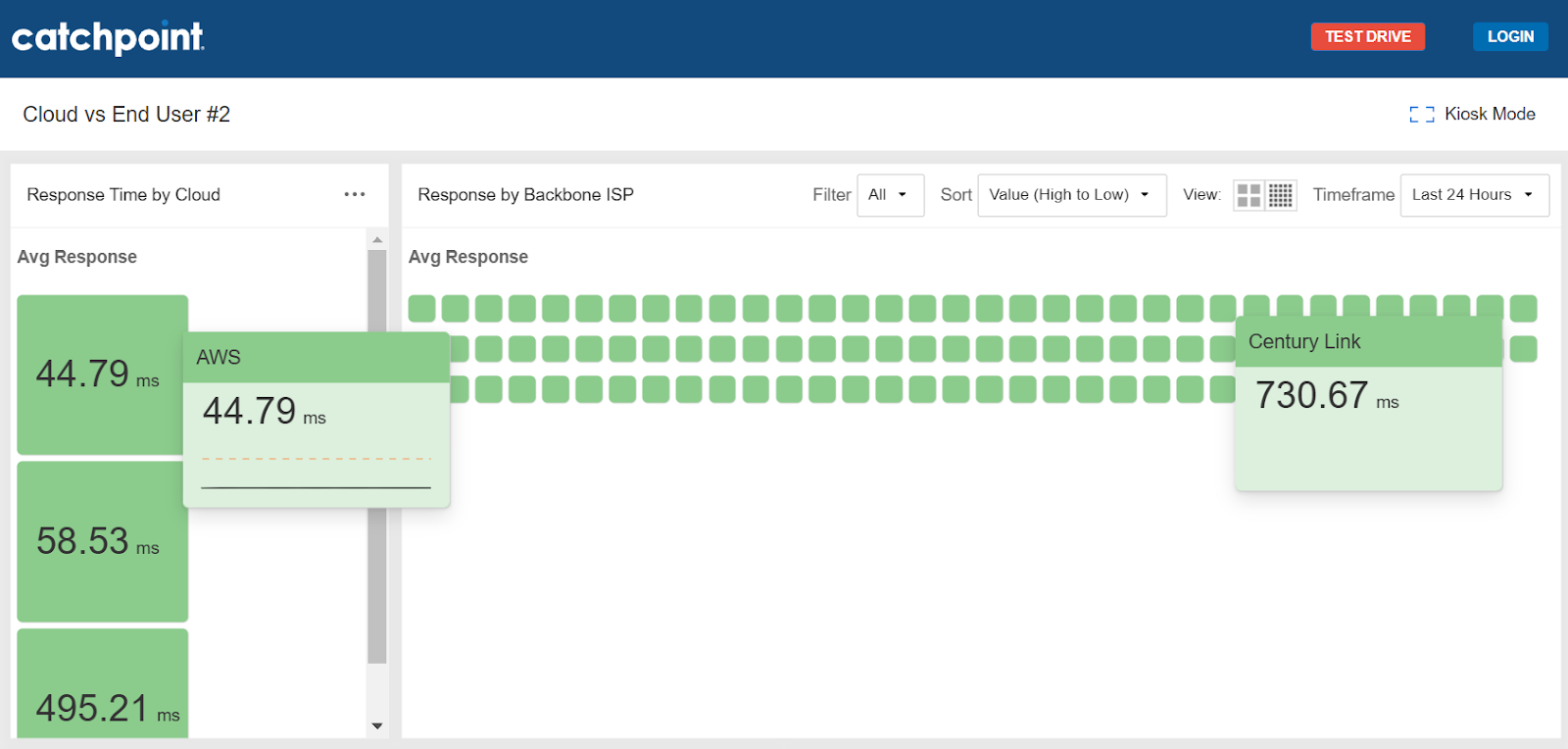Click the cloud panel vertical scrollbar thumb

click(377, 457)
